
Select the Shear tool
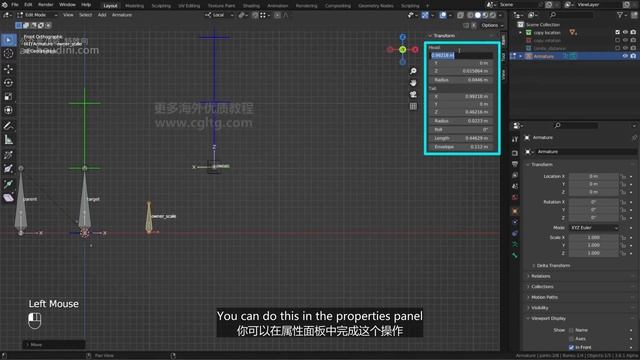pos(9,198)
